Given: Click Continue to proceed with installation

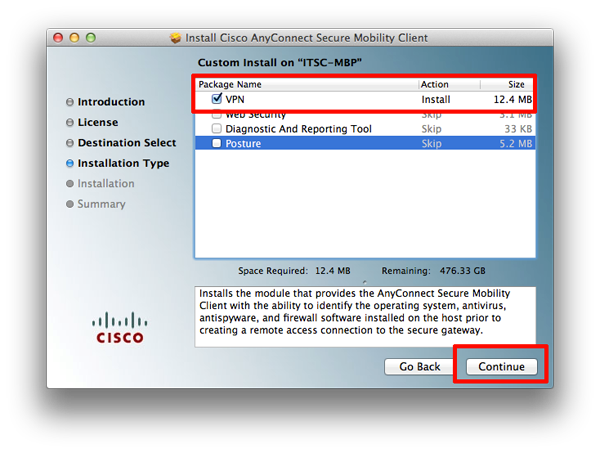Looking at the screenshot, I should (x=501, y=367).
